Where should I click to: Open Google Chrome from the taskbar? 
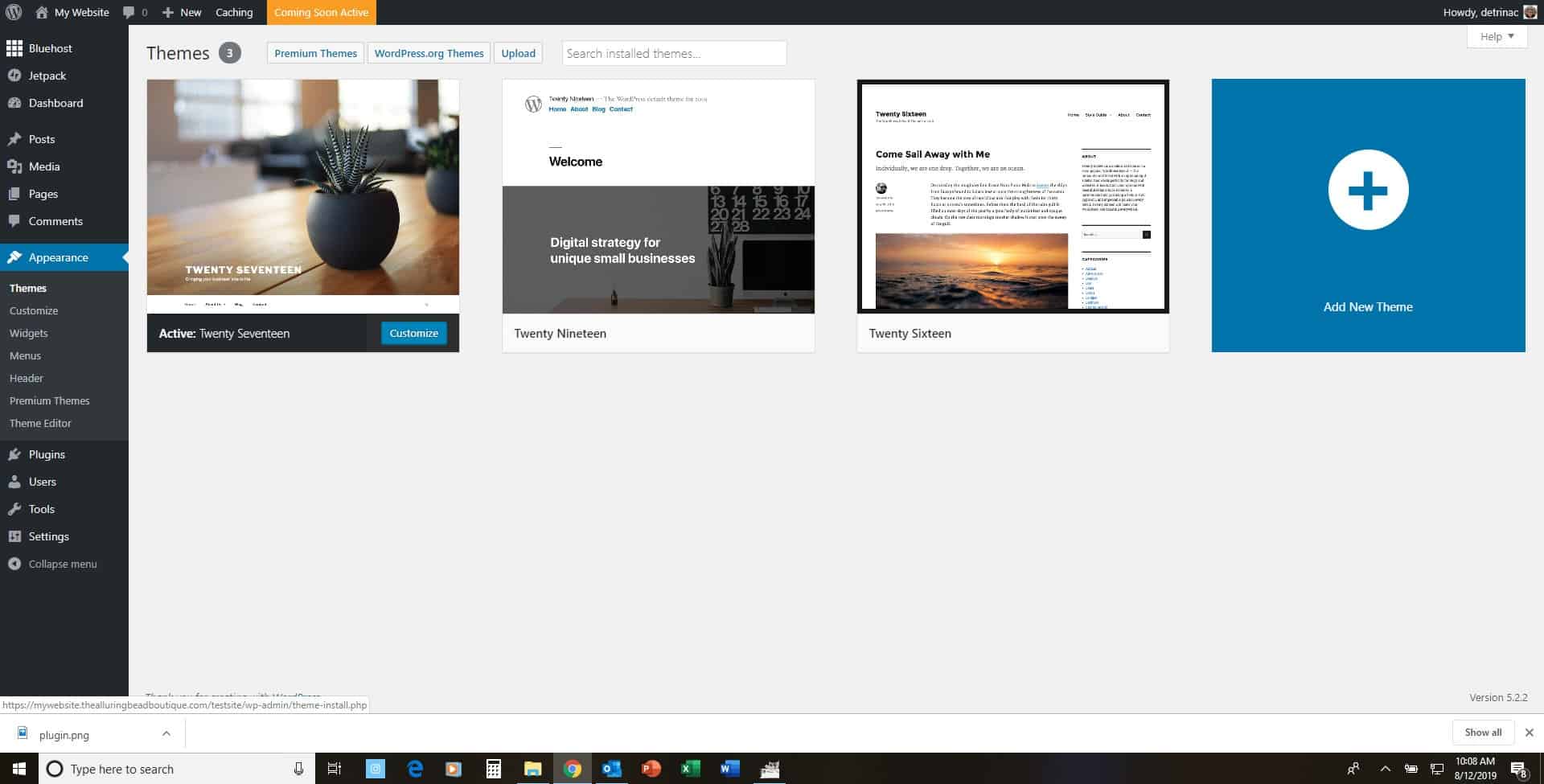tap(572, 769)
